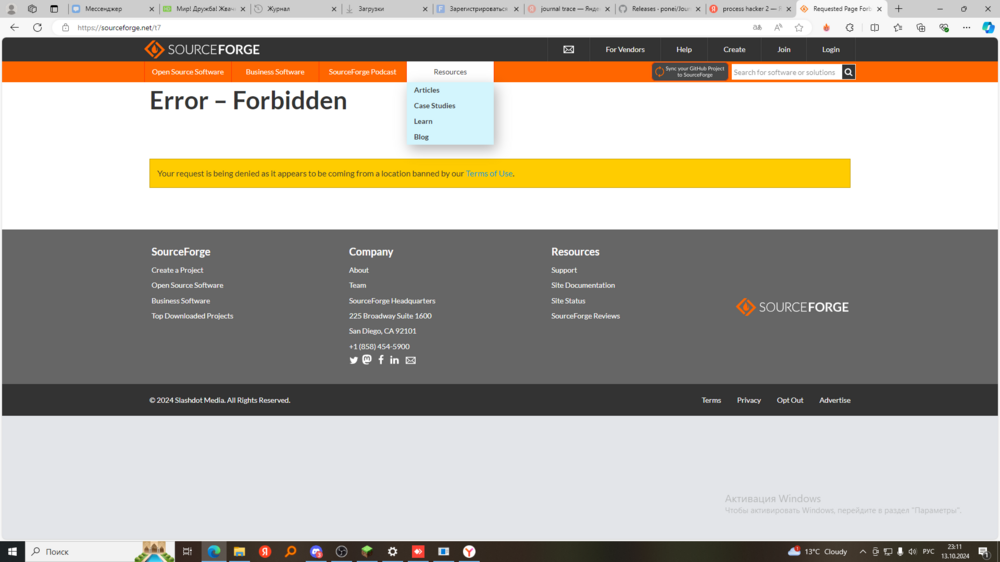
Task: Open the weather widget showing Cloudy
Action: [x=818, y=552]
